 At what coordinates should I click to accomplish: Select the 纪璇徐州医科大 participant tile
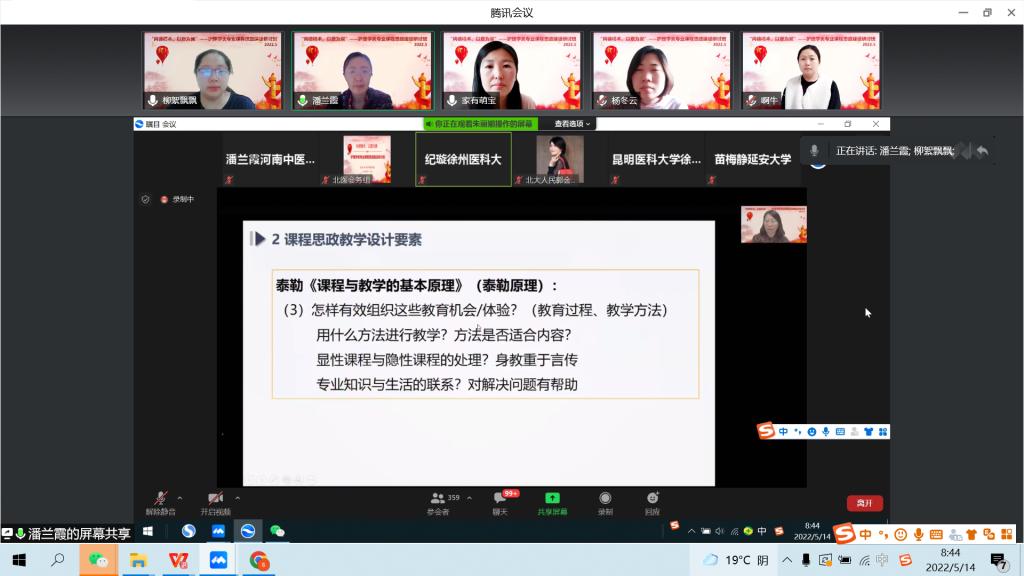tap(462, 159)
